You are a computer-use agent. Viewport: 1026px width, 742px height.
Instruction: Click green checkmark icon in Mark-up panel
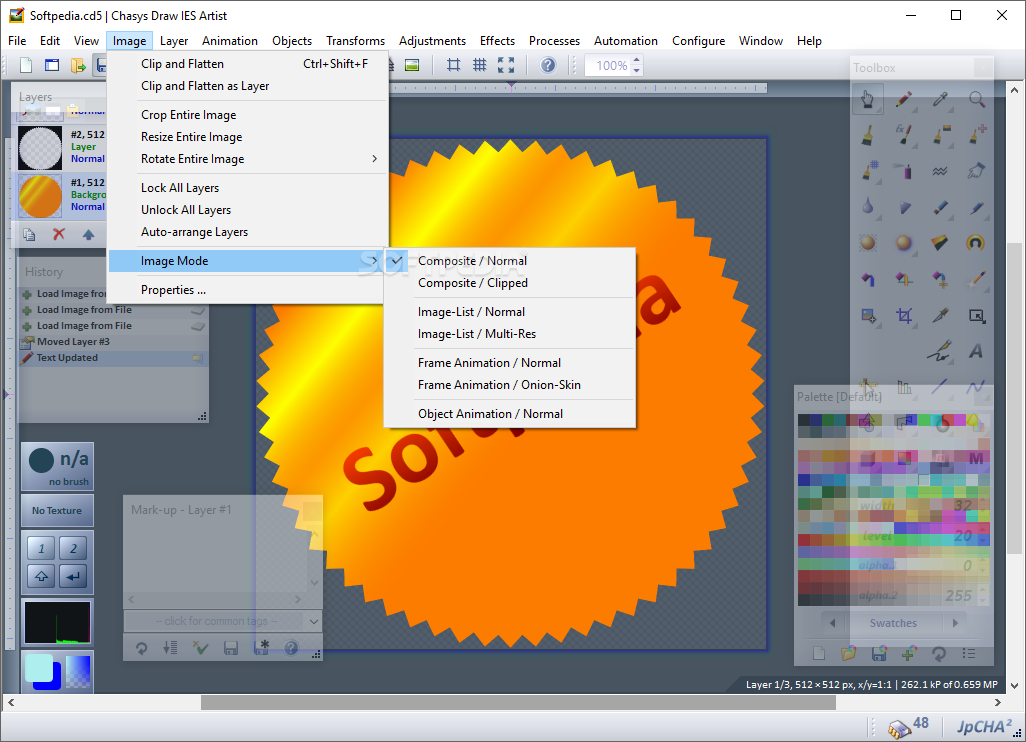pos(200,648)
